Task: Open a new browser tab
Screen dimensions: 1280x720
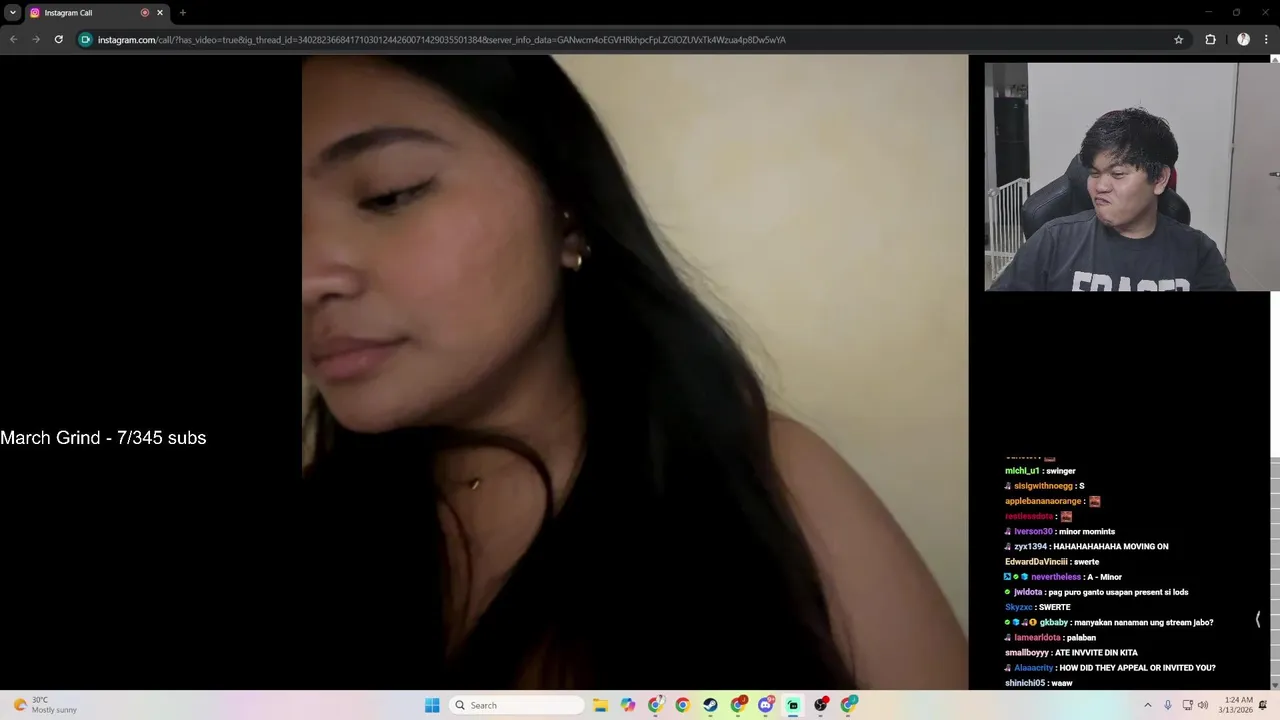Action: [x=182, y=13]
